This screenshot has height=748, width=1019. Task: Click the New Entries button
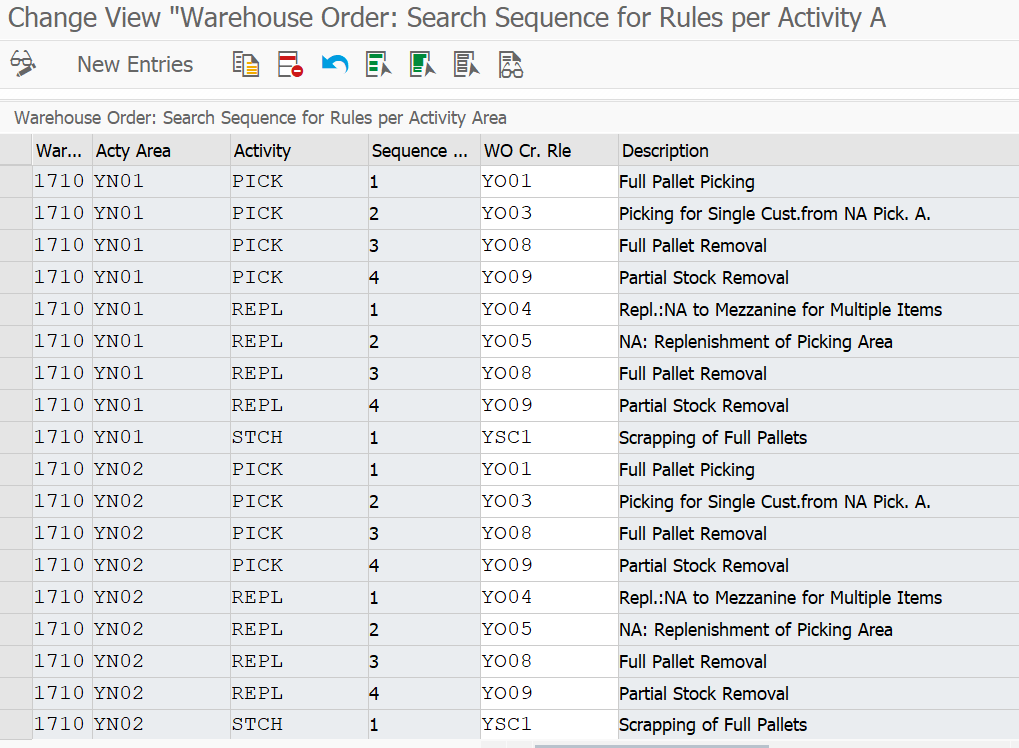pos(135,65)
